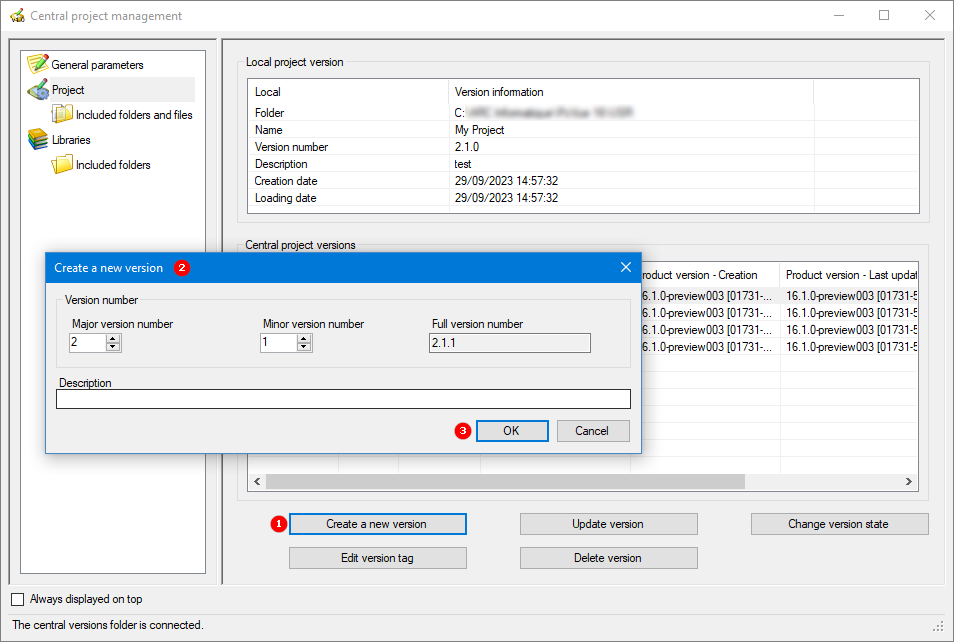Viewport: 954px width, 642px height.
Task: Decrease the Minor version number
Action: pos(304,347)
